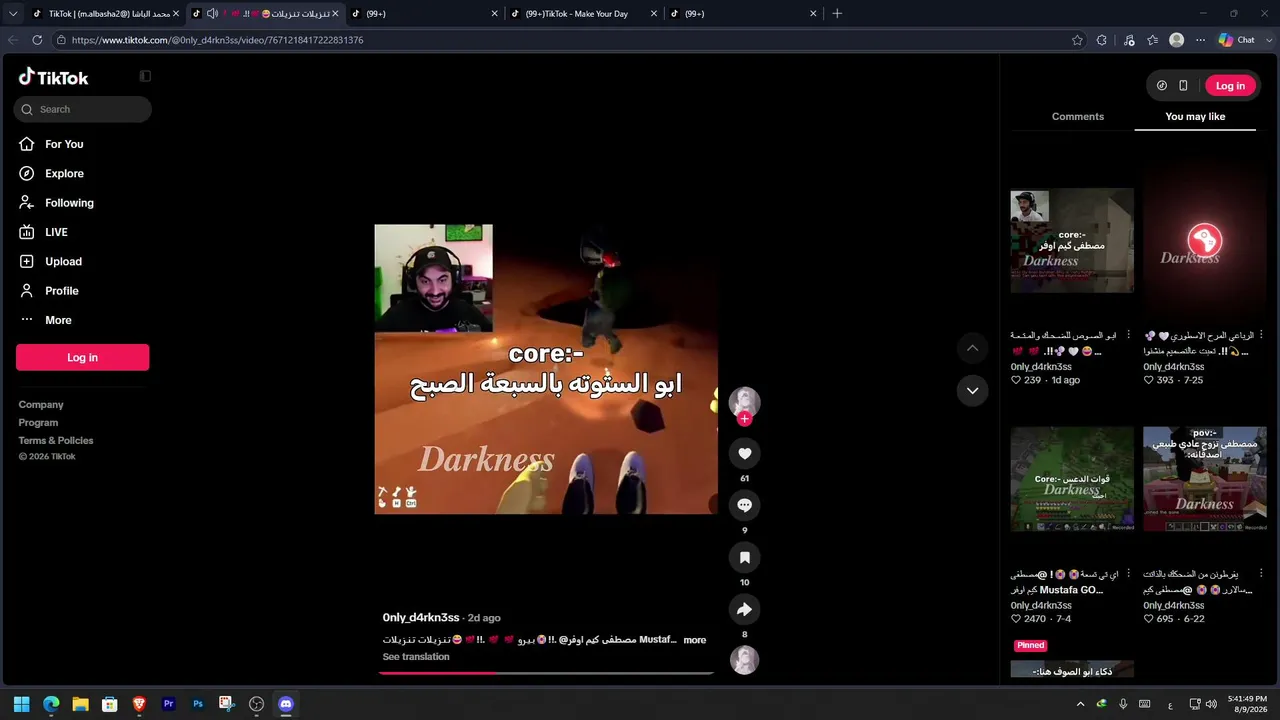The width and height of the screenshot is (1280, 720).
Task: Save the video with the bookmark icon
Action: (744, 558)
